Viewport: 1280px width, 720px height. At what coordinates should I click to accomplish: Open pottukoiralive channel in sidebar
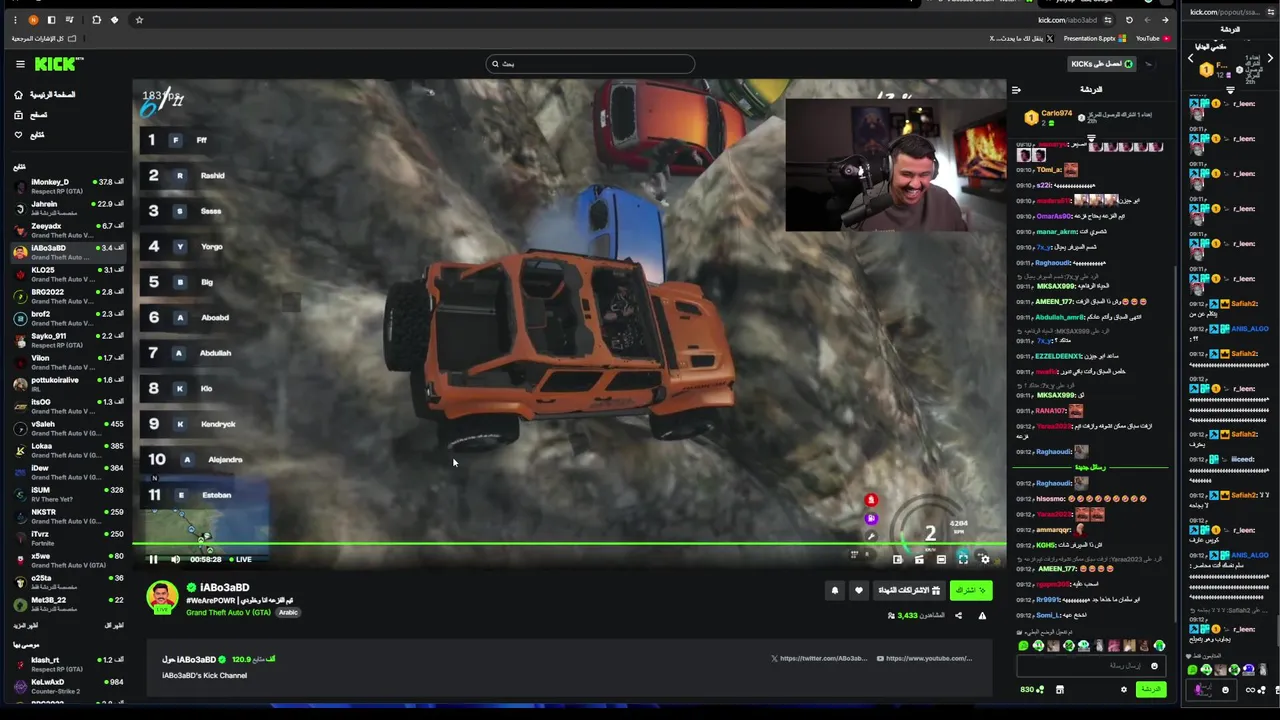point(68,384)
